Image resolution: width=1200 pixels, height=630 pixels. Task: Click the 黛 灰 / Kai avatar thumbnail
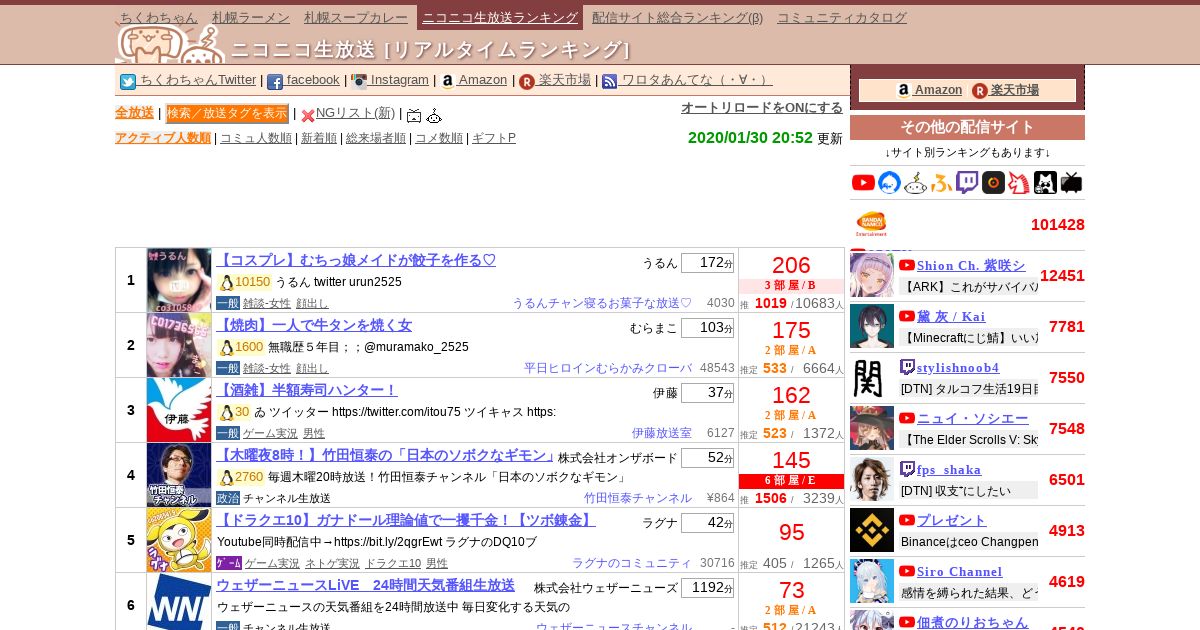point(872,326)
